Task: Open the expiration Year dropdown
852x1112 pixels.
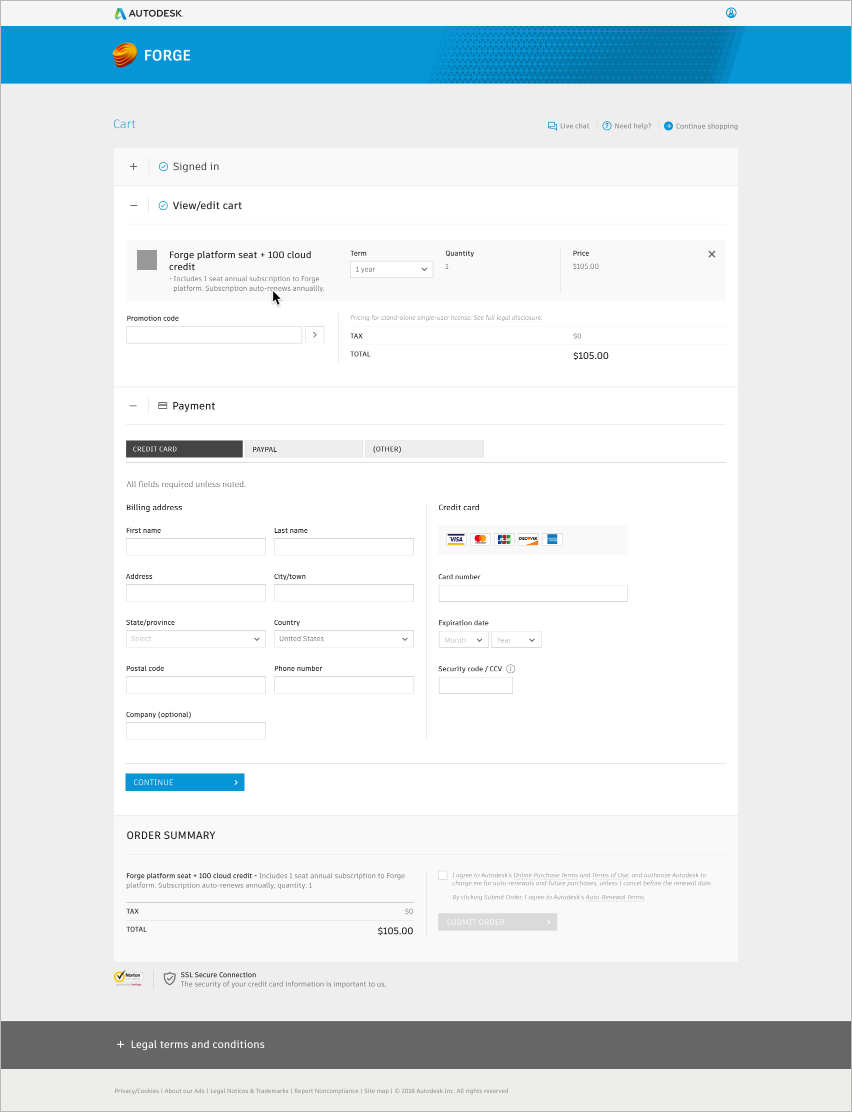Action: click(x=516, y=640)
